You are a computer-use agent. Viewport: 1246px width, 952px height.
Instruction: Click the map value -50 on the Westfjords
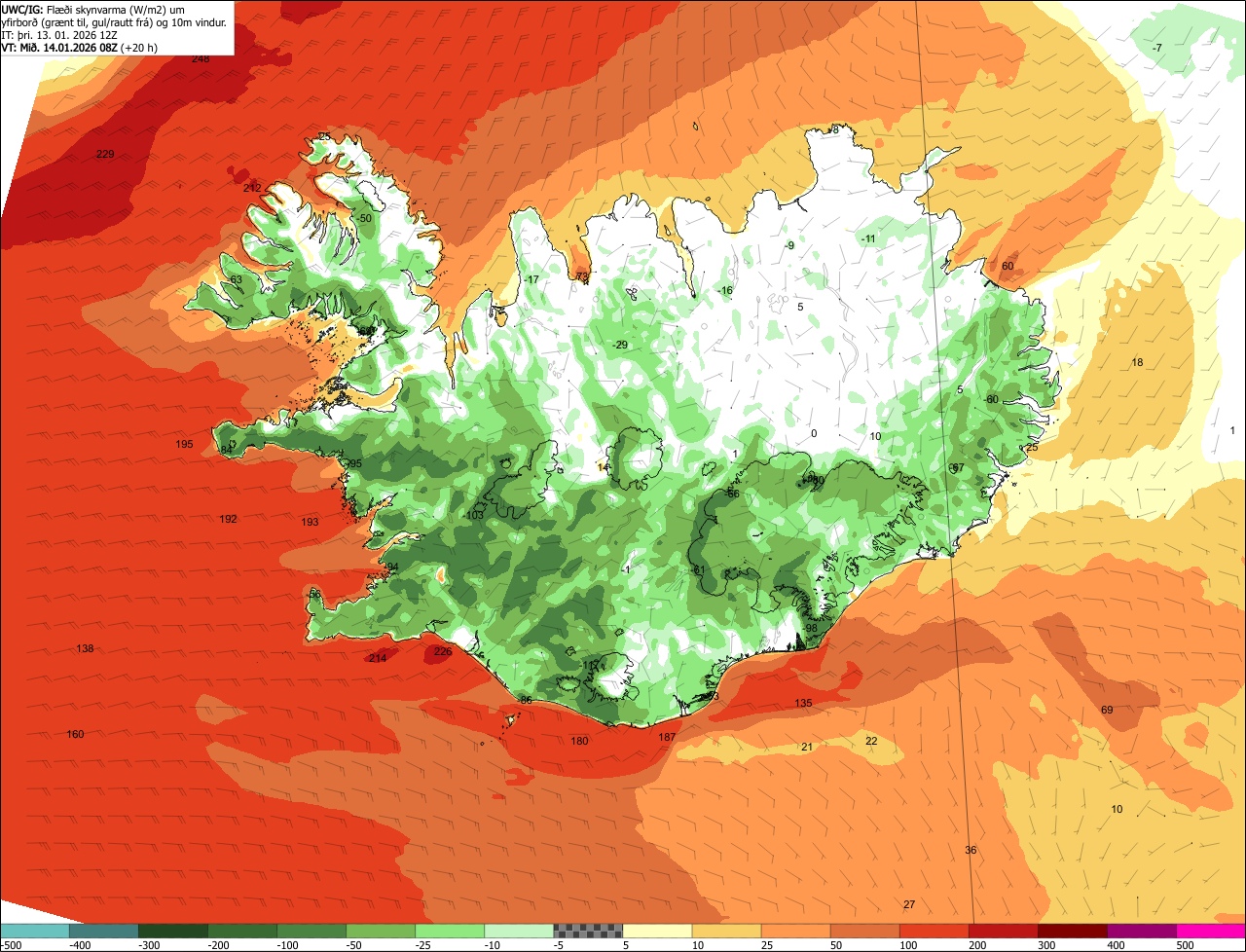pyautogui.click(x=364, y=218)
